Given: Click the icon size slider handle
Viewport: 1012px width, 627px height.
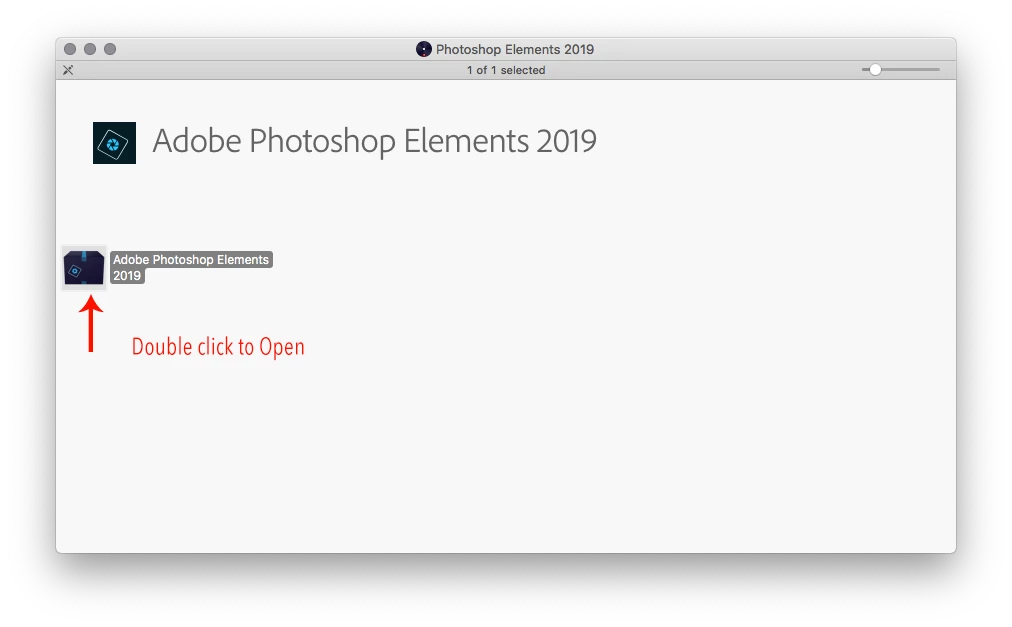Looking at the screenshot, I should [x=875, y=70].
